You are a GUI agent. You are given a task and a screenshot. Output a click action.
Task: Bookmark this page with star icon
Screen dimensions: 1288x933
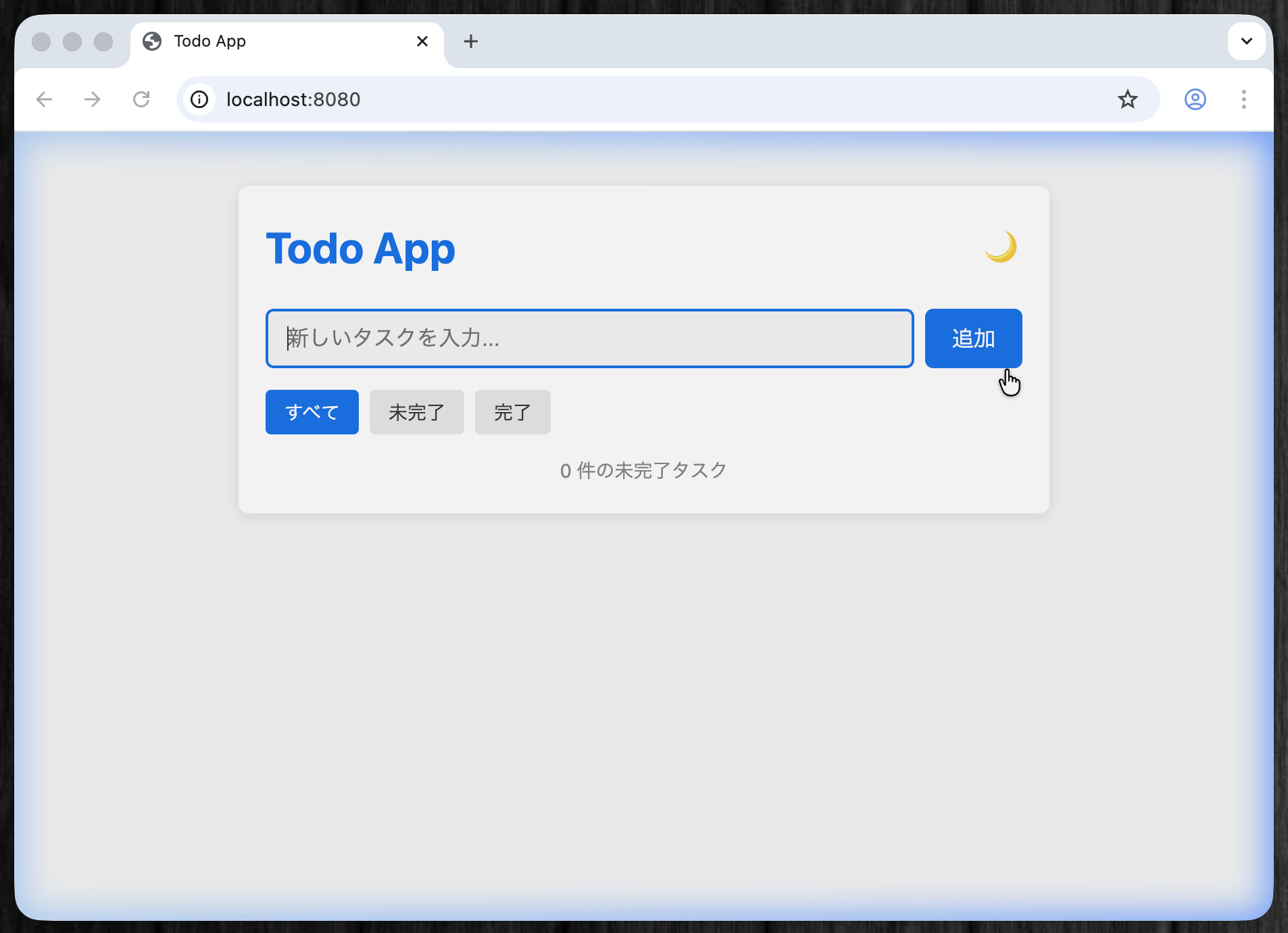pos(1127,99)
